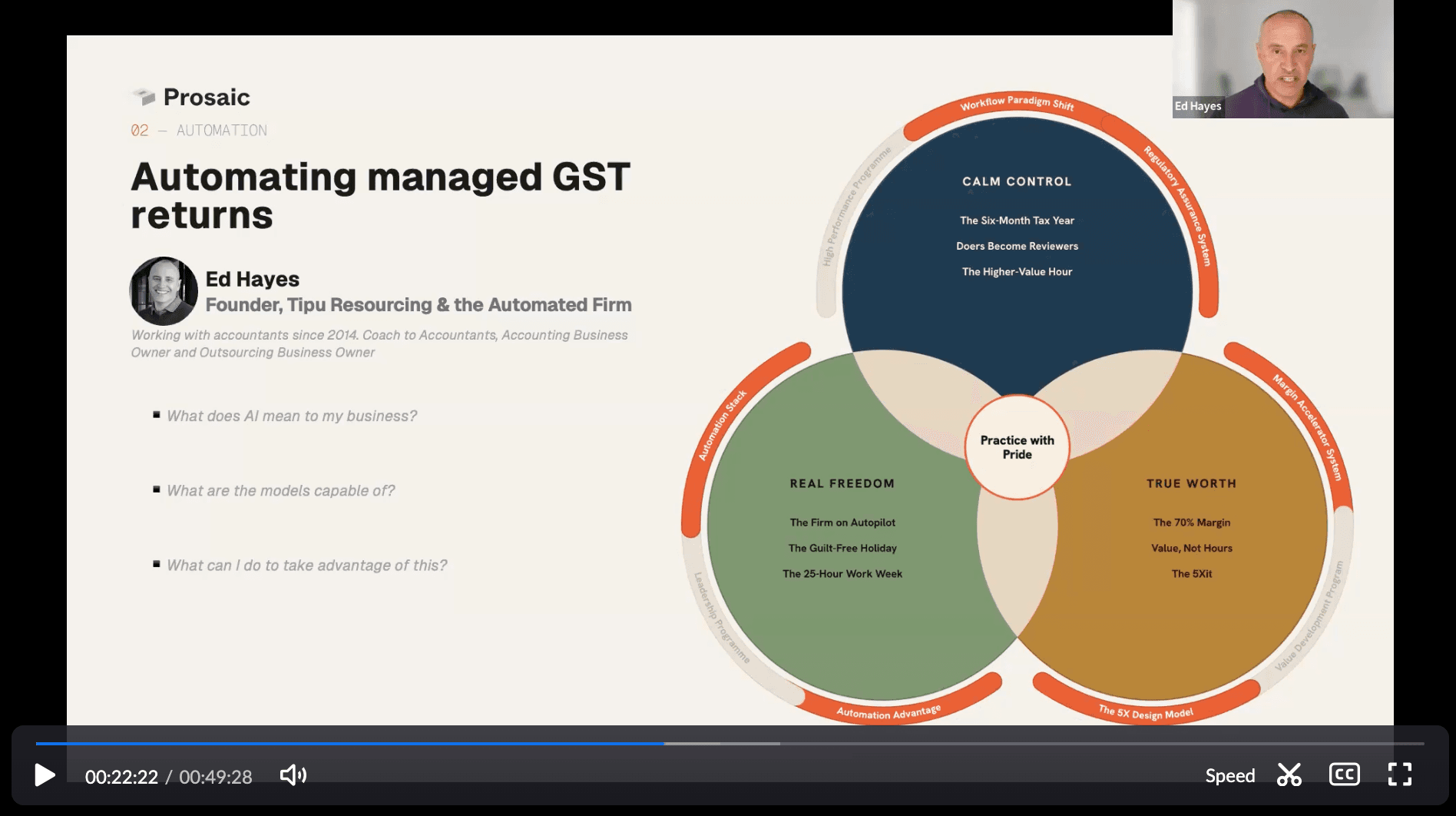The height and width of the screenshot is (816, 1456).
Task: Click 'The Firm on Autopilot'
Action: tap(842, 522)
